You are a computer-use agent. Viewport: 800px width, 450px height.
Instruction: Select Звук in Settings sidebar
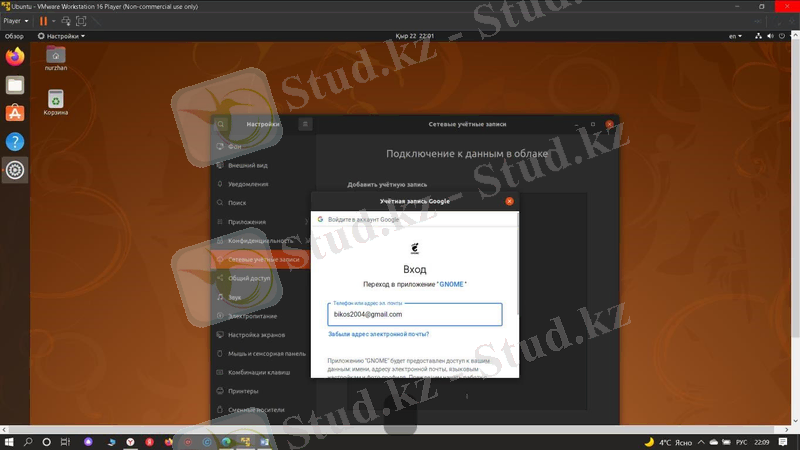tap(261, 297)
